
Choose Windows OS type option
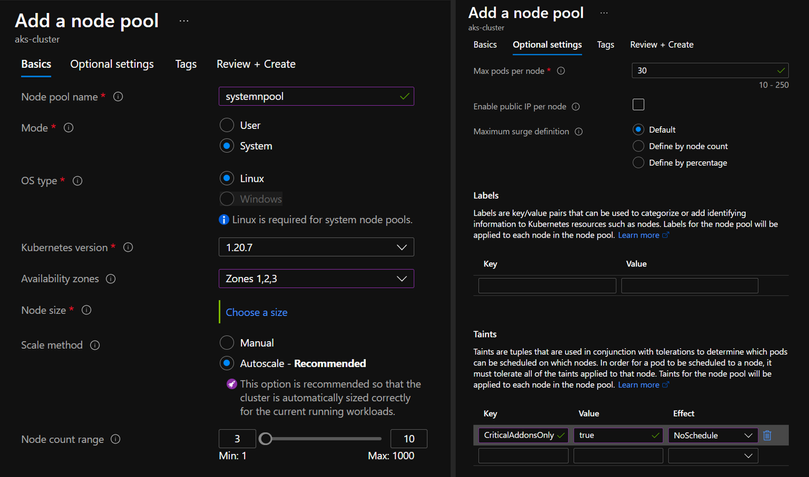pos(226,199)
